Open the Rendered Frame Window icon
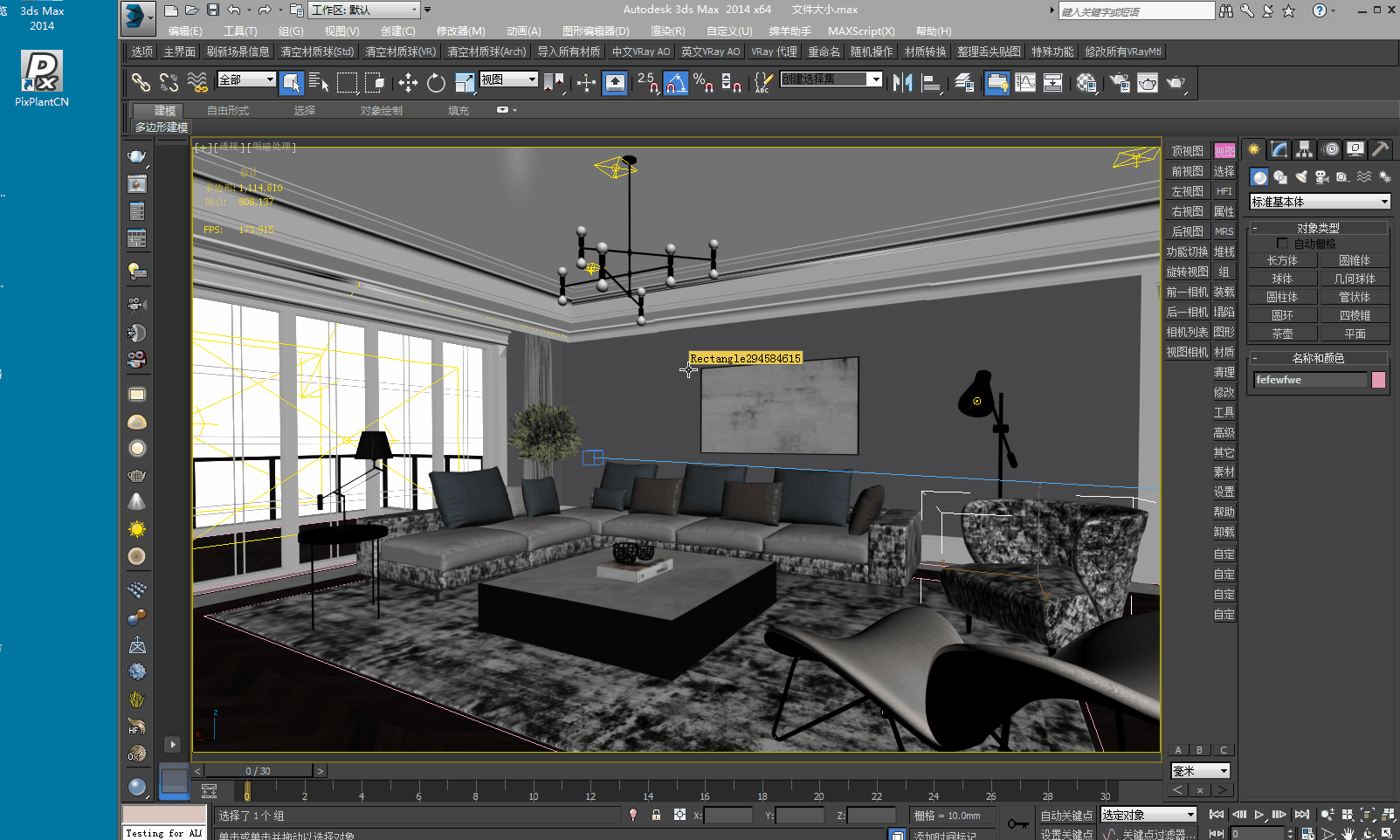 click(x=1148, y=82)
